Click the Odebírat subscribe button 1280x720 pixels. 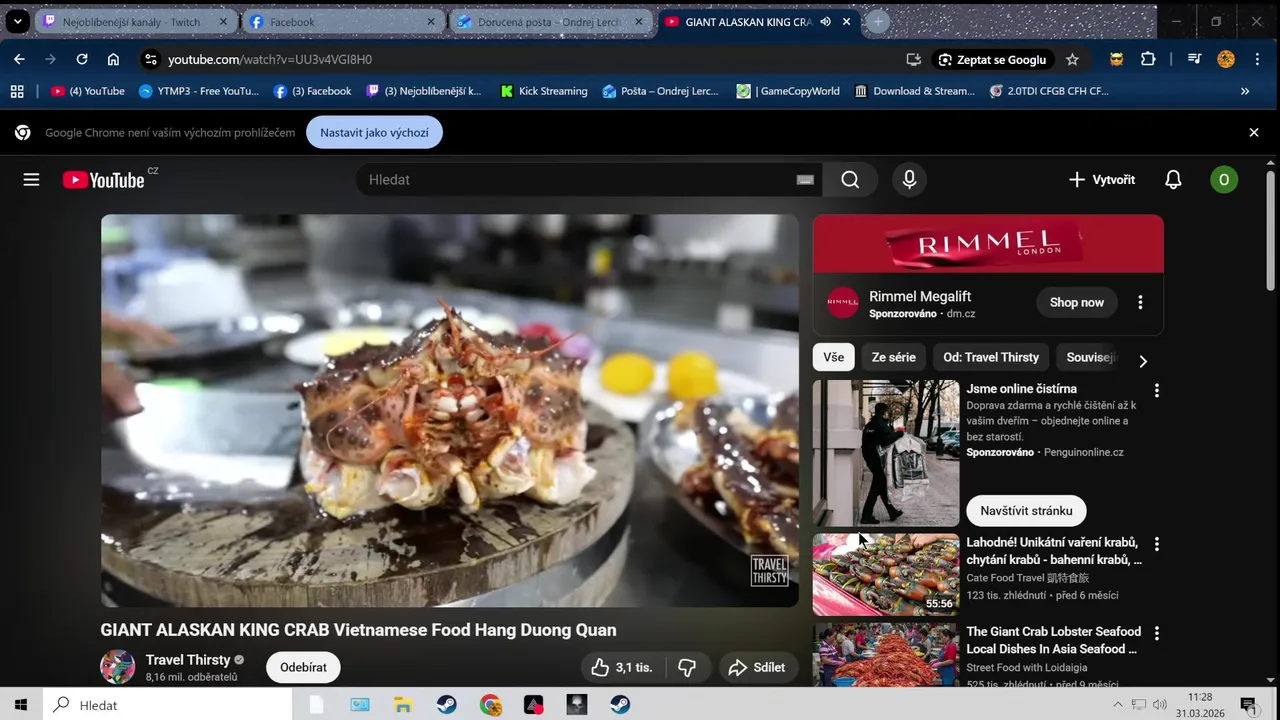tap(303, 667)
